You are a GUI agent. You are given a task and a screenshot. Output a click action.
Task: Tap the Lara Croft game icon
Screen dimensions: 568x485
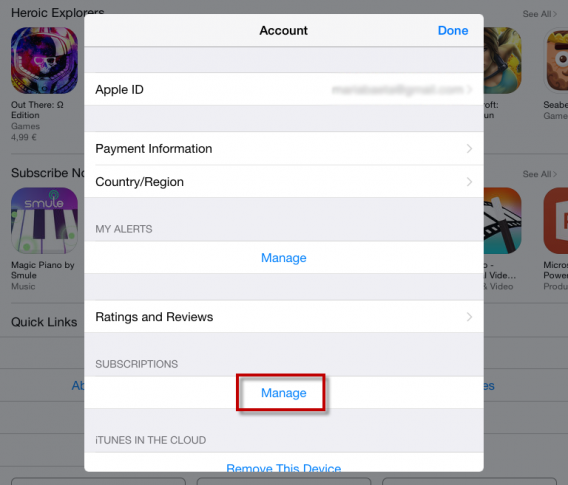coord(503,60)
